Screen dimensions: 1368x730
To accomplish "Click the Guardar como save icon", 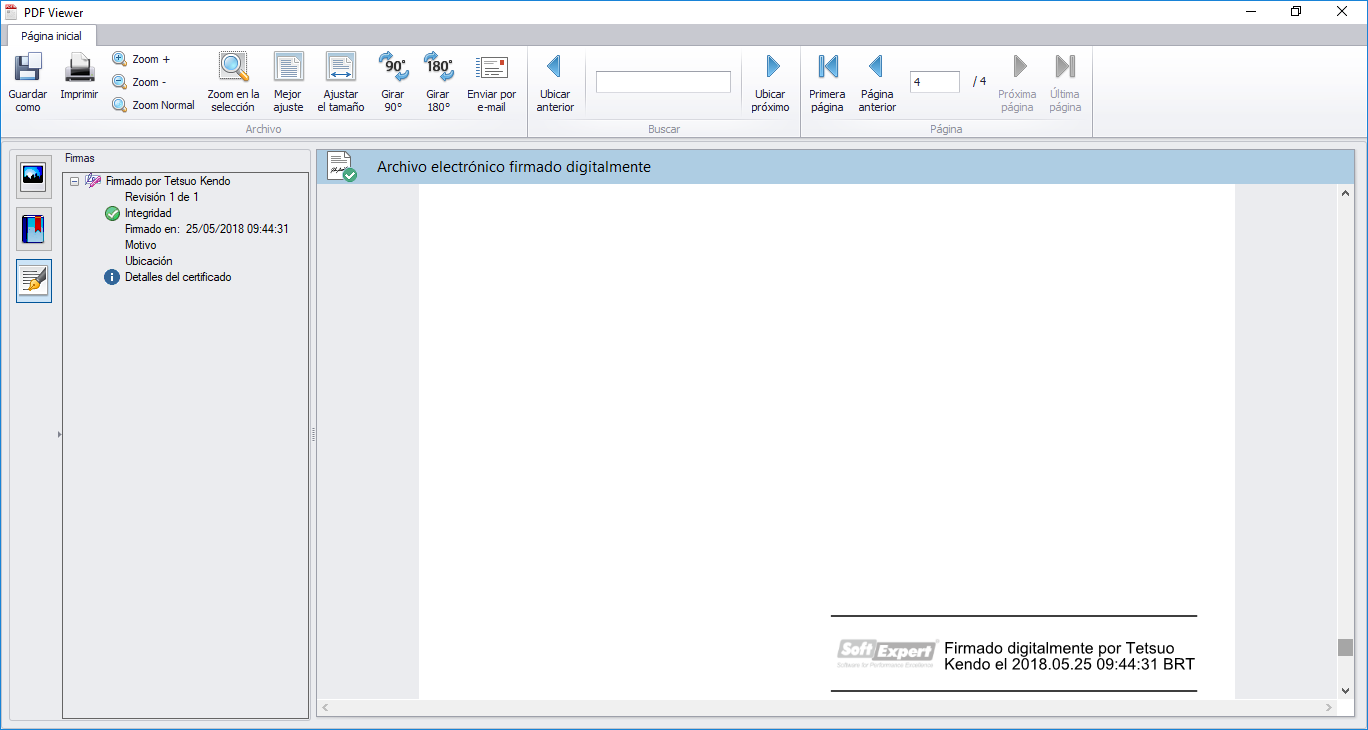I will 28,67.
